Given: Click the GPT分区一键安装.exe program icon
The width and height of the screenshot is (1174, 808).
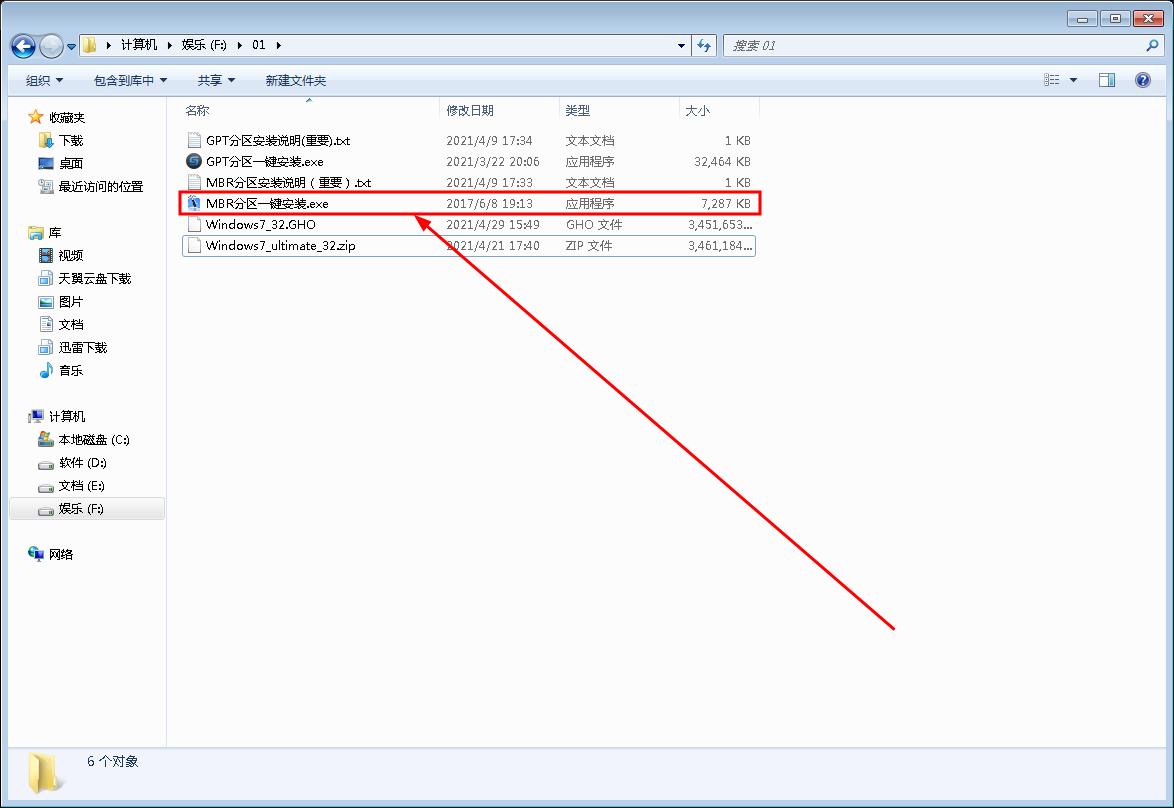Looking at the screenshot, I should pos(192,161).
